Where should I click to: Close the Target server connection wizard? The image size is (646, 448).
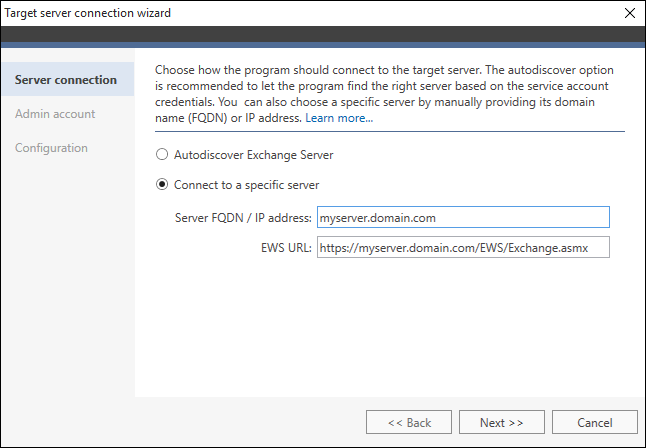point(630,13)
